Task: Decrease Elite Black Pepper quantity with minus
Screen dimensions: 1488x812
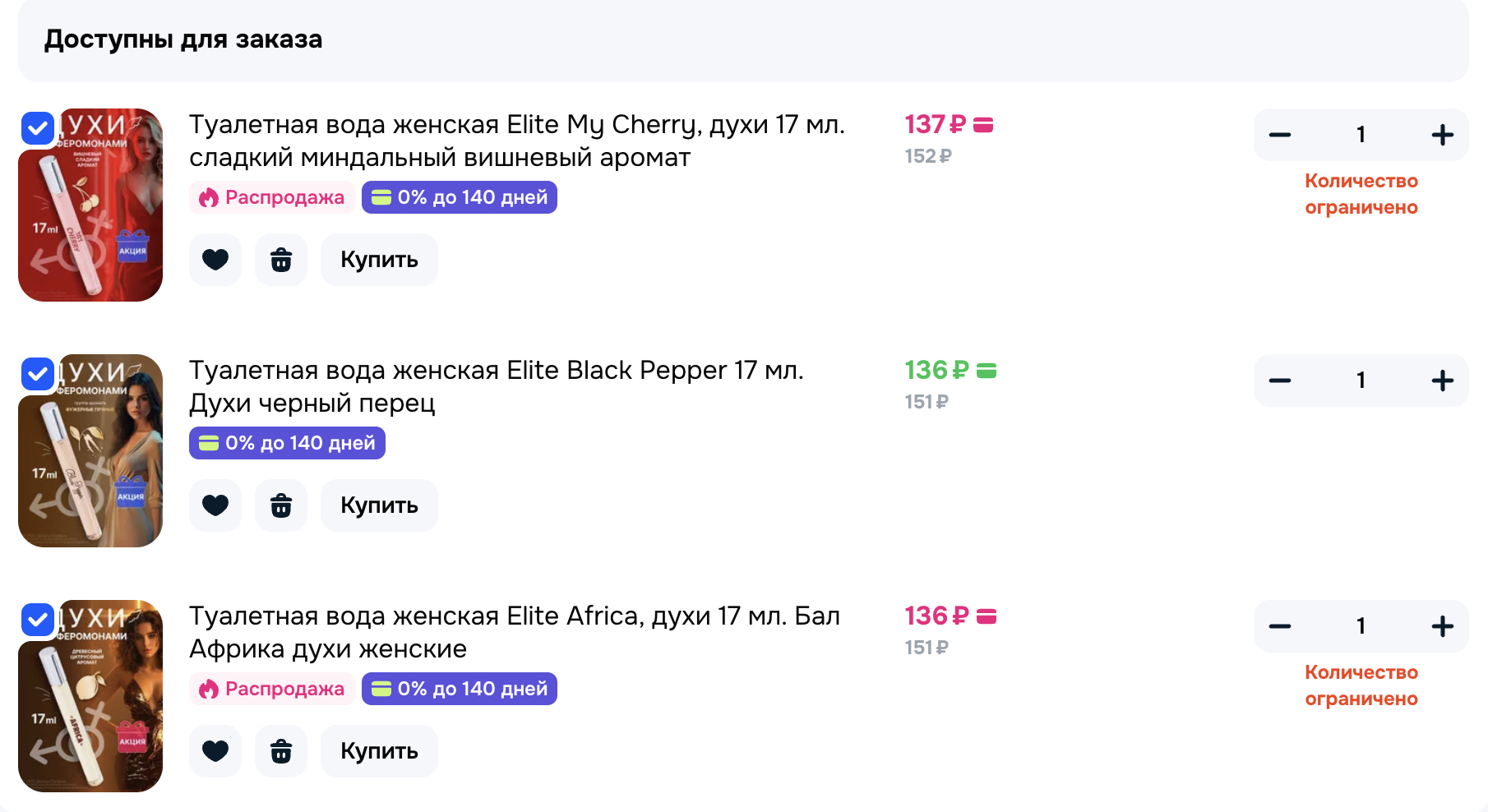Action: [x=1280, y=381]
